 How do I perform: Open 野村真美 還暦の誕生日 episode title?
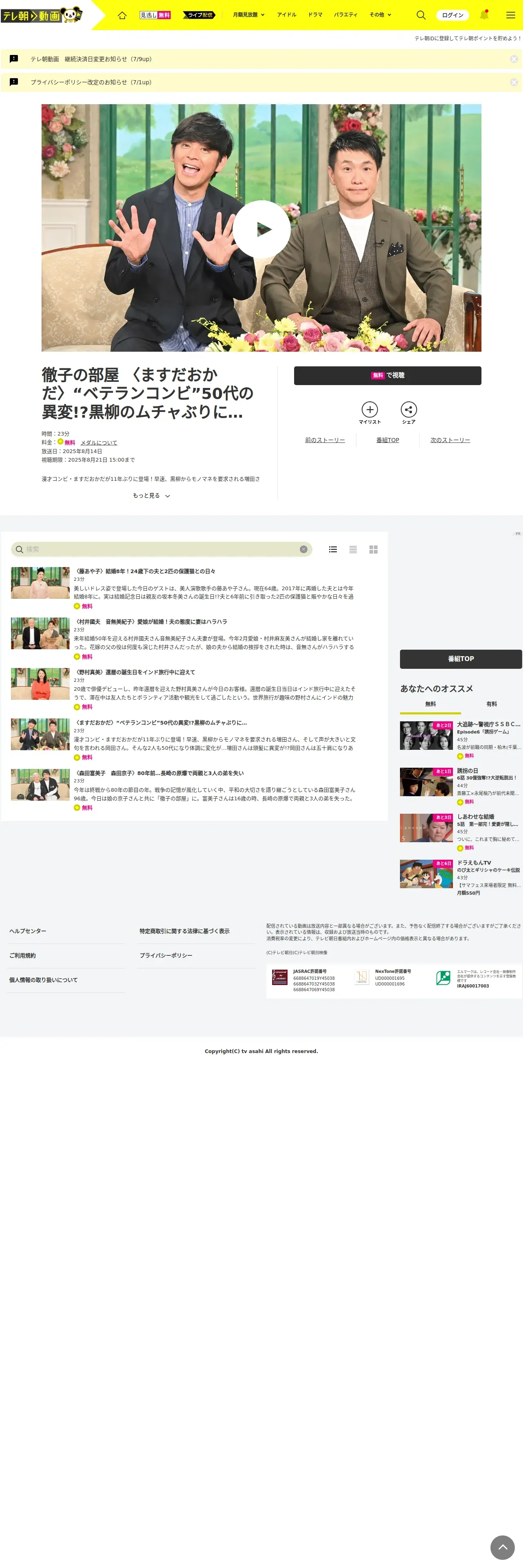click(x=134, y=672)
